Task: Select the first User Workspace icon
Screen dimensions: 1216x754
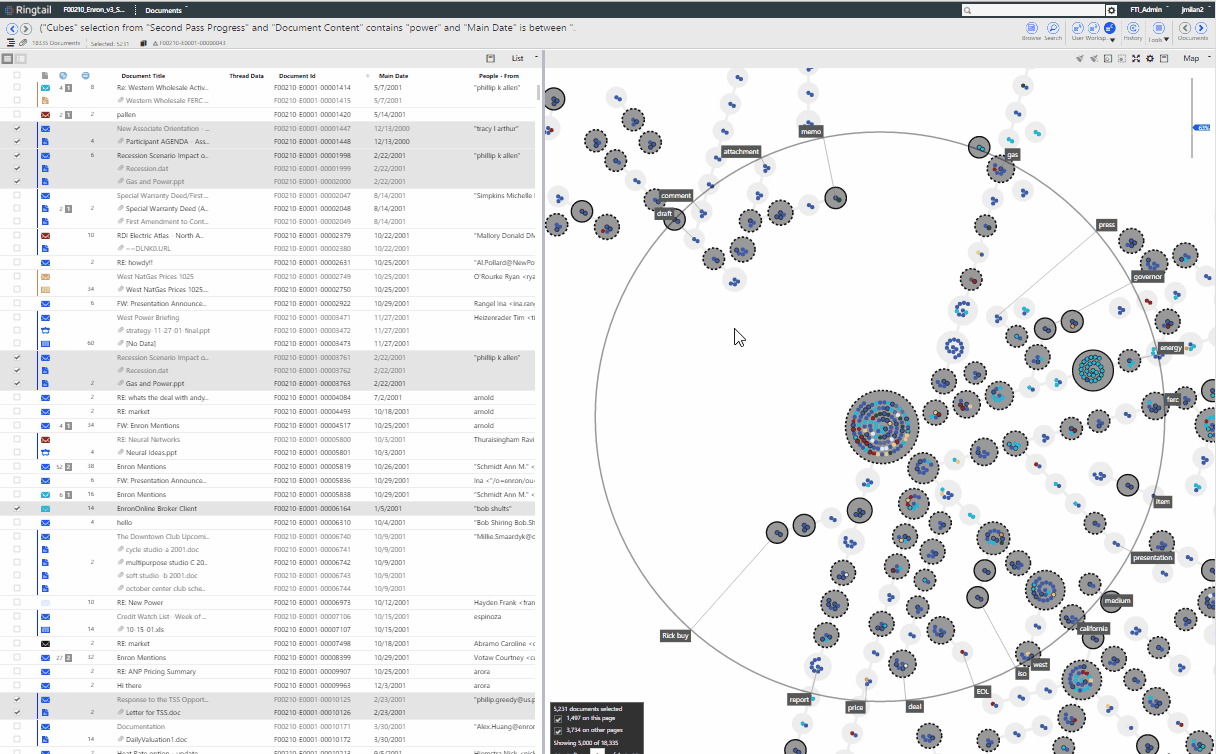Action: (x=1079, y=28)
